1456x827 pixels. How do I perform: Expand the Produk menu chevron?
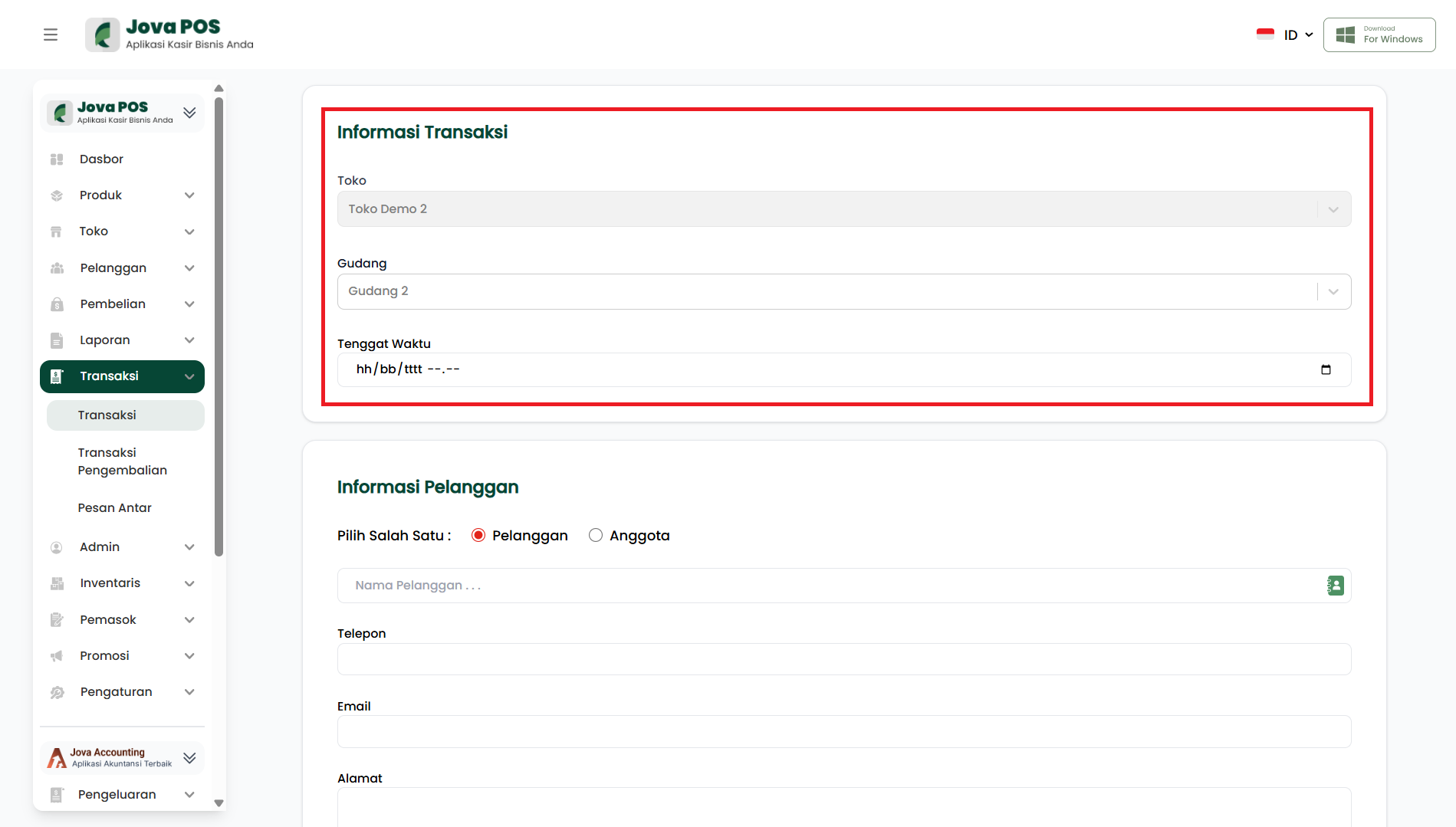point(189,195)
